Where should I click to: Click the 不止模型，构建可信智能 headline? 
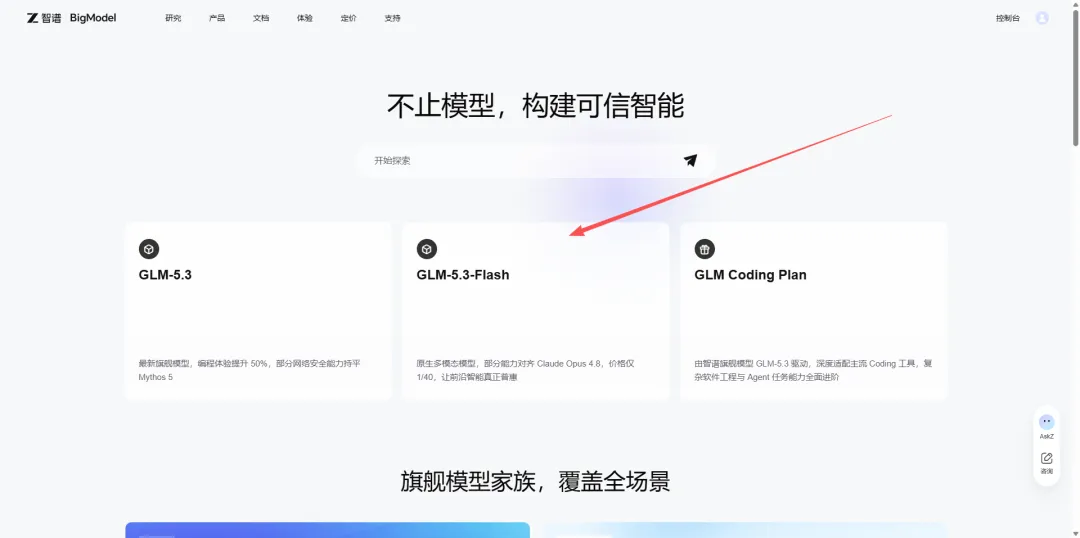point(535,106)
